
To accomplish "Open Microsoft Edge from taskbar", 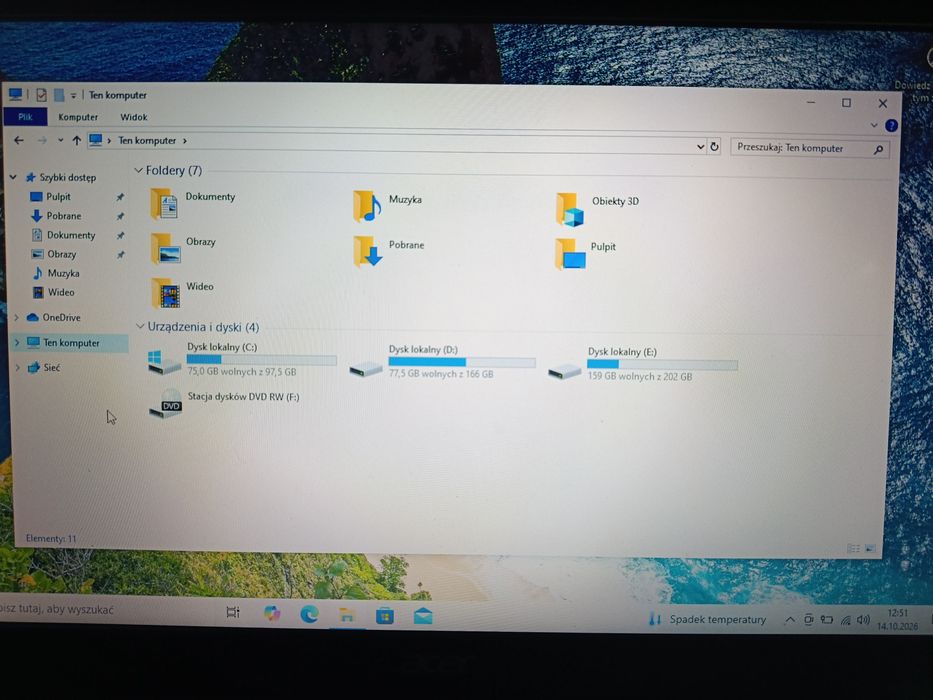I will [309, 614].
